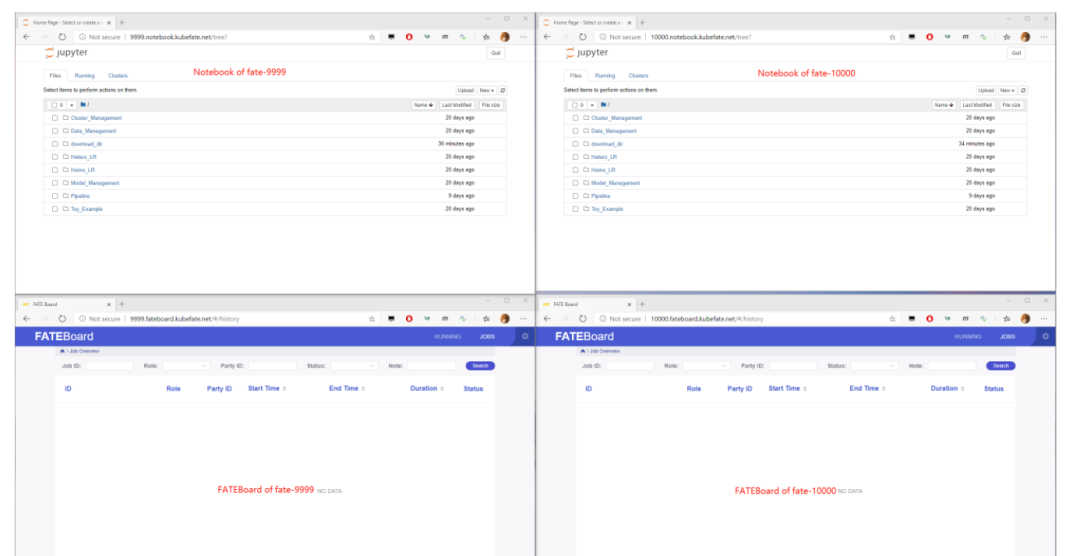The image size is (1080, 556).
Task: Open download_dir folder in fate-10000 notebook
Action: [x=607, y=144]
